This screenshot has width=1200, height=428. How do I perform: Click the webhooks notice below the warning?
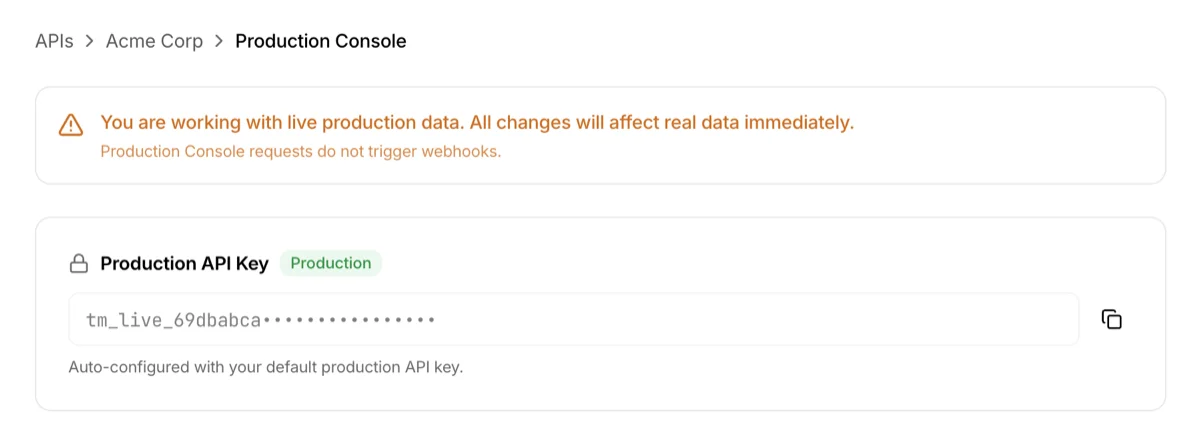click(300, 152)
